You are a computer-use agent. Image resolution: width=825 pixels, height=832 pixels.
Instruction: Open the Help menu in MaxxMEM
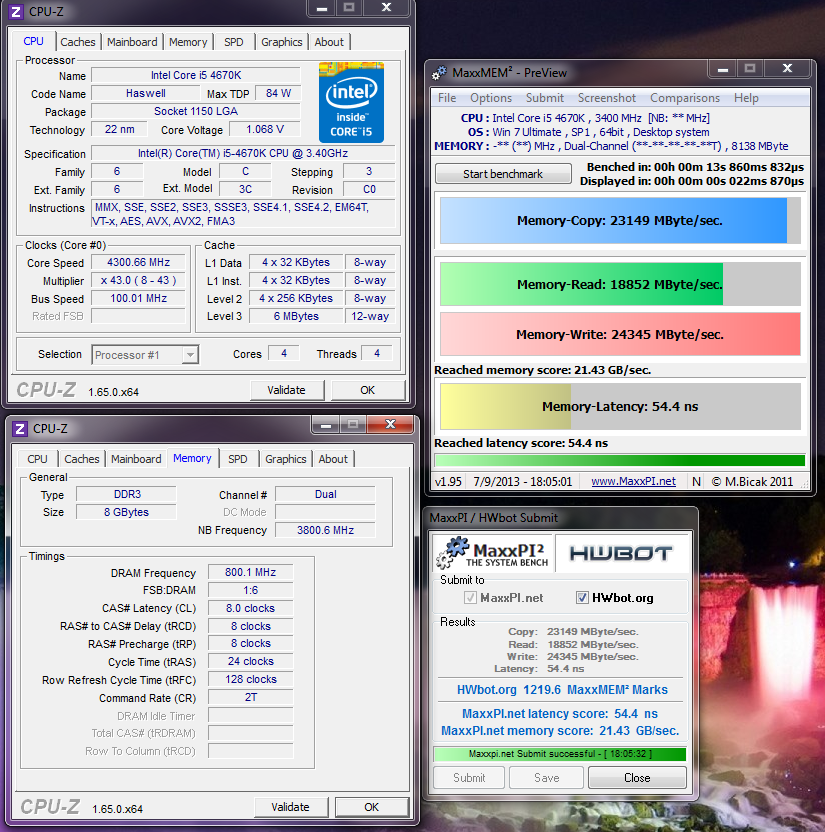[x=746, y=98]
